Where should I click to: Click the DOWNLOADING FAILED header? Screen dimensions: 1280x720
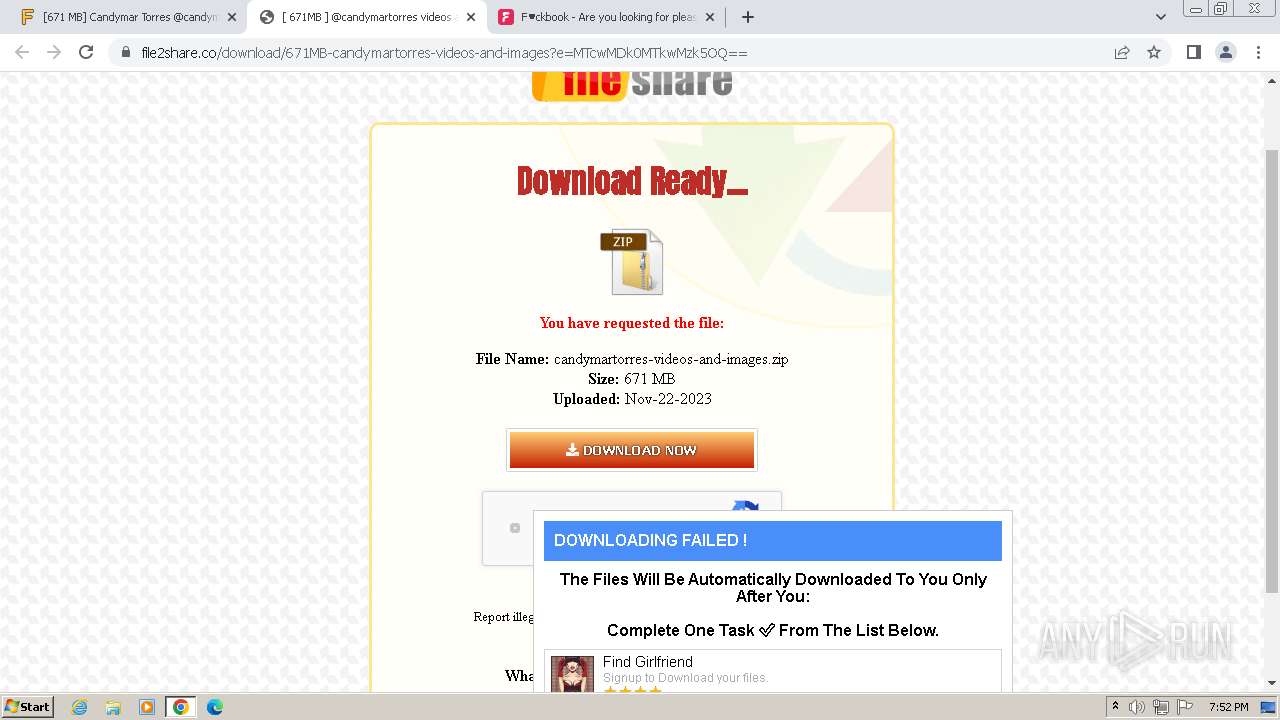(x=772, y=540)
